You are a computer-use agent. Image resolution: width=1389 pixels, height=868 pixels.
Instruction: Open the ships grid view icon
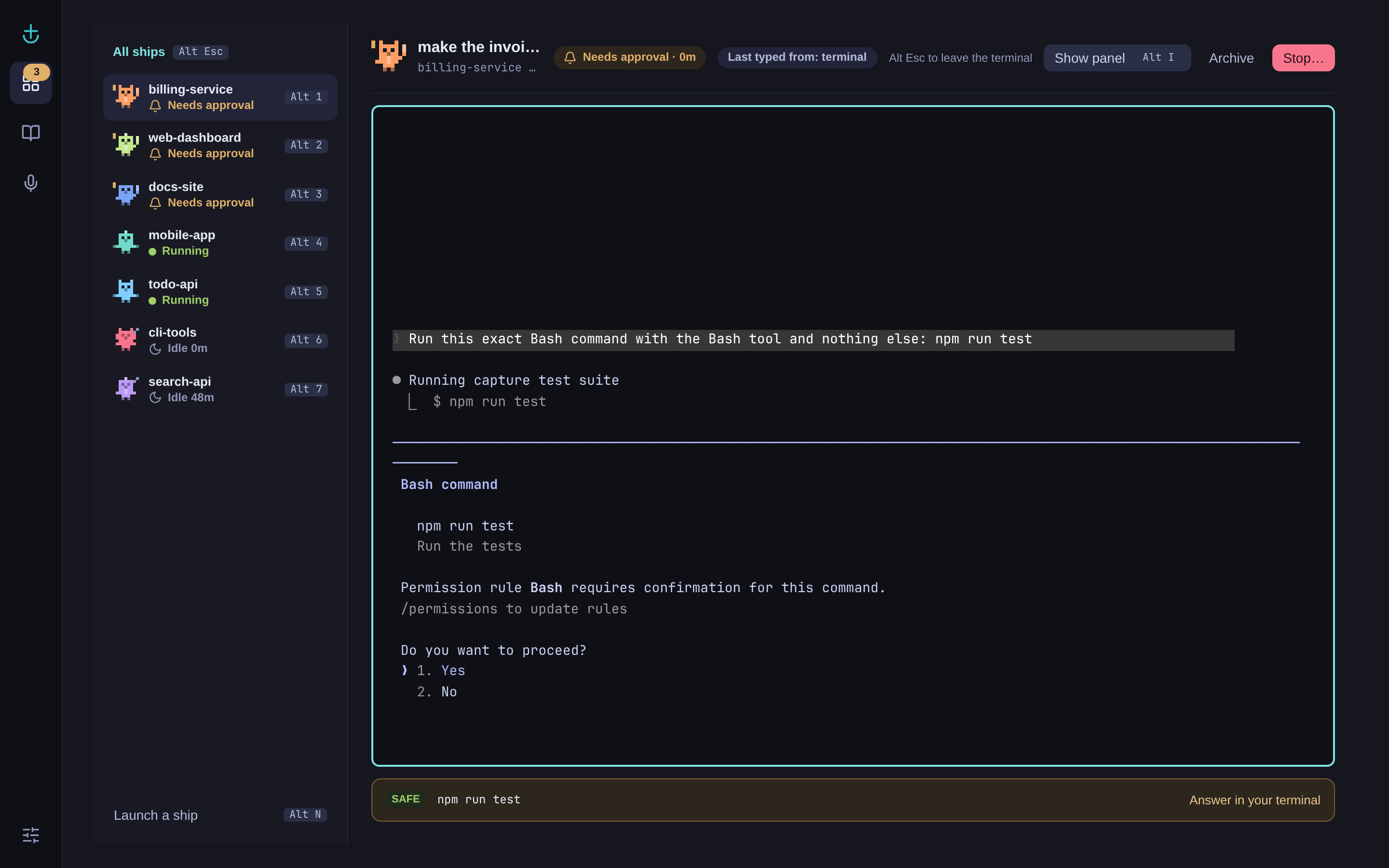(x=31, y=83)
